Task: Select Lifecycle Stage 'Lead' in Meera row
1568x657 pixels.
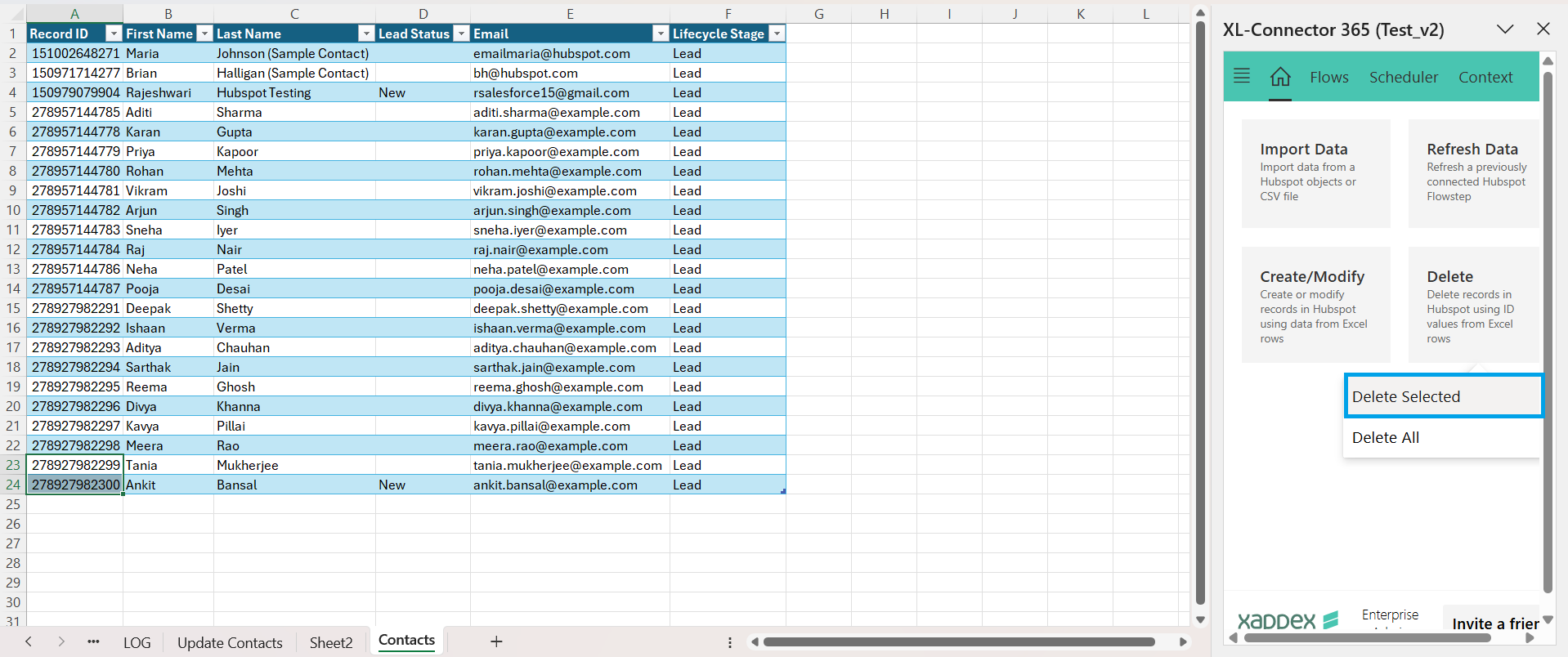Action: 728,445
